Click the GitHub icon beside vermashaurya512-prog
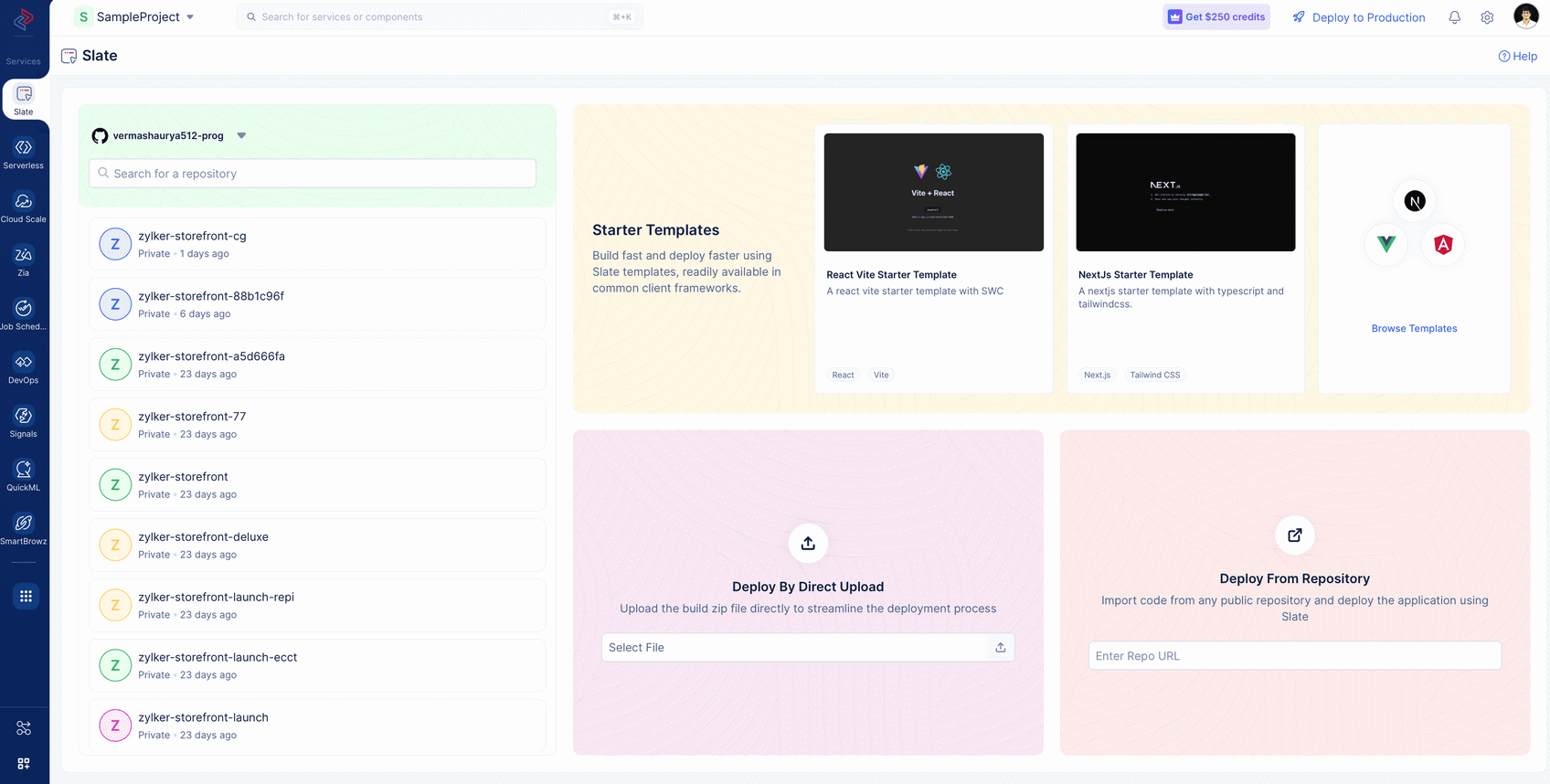Screen dimensions: 1550x784 101,135
